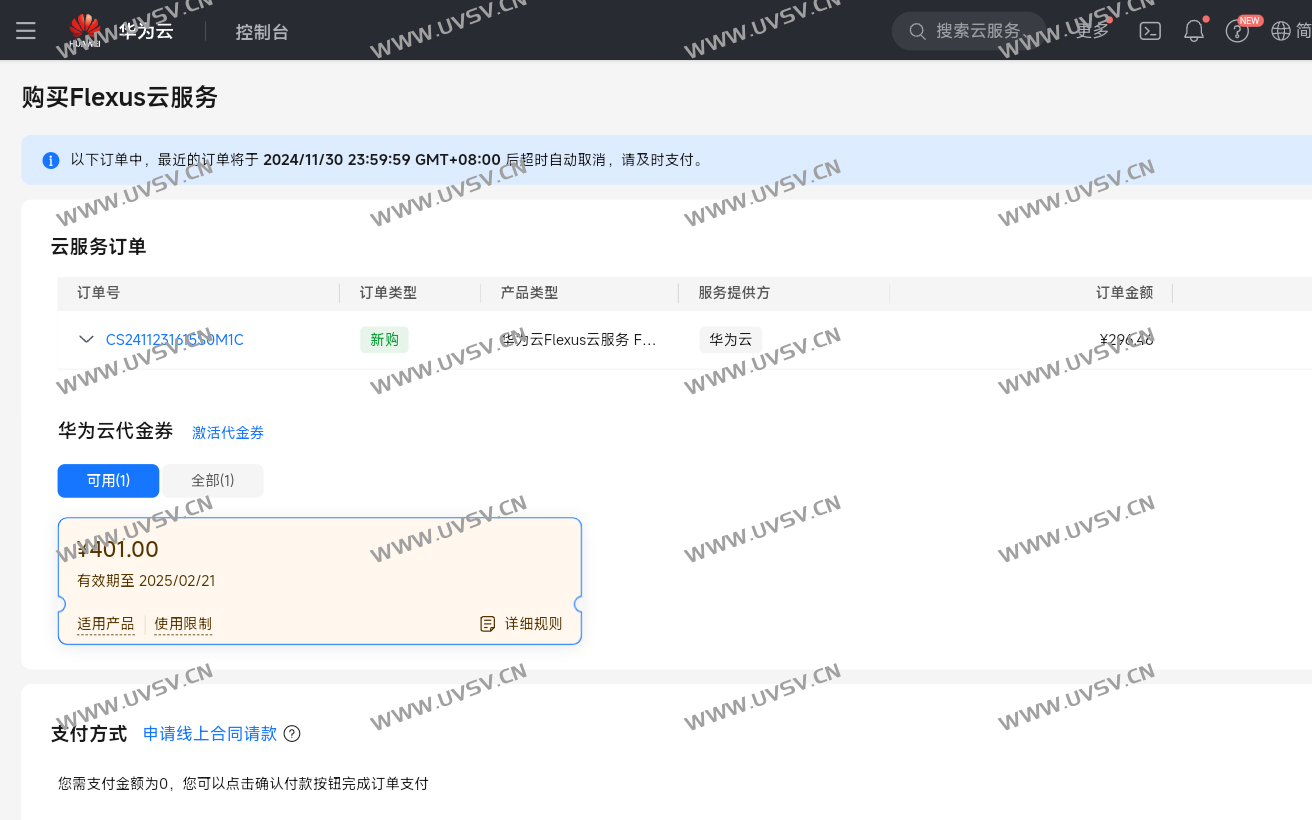Screen dimensions: 1312x820
Task: Click the 支付方式 section heading
Action: click(89, 734)
